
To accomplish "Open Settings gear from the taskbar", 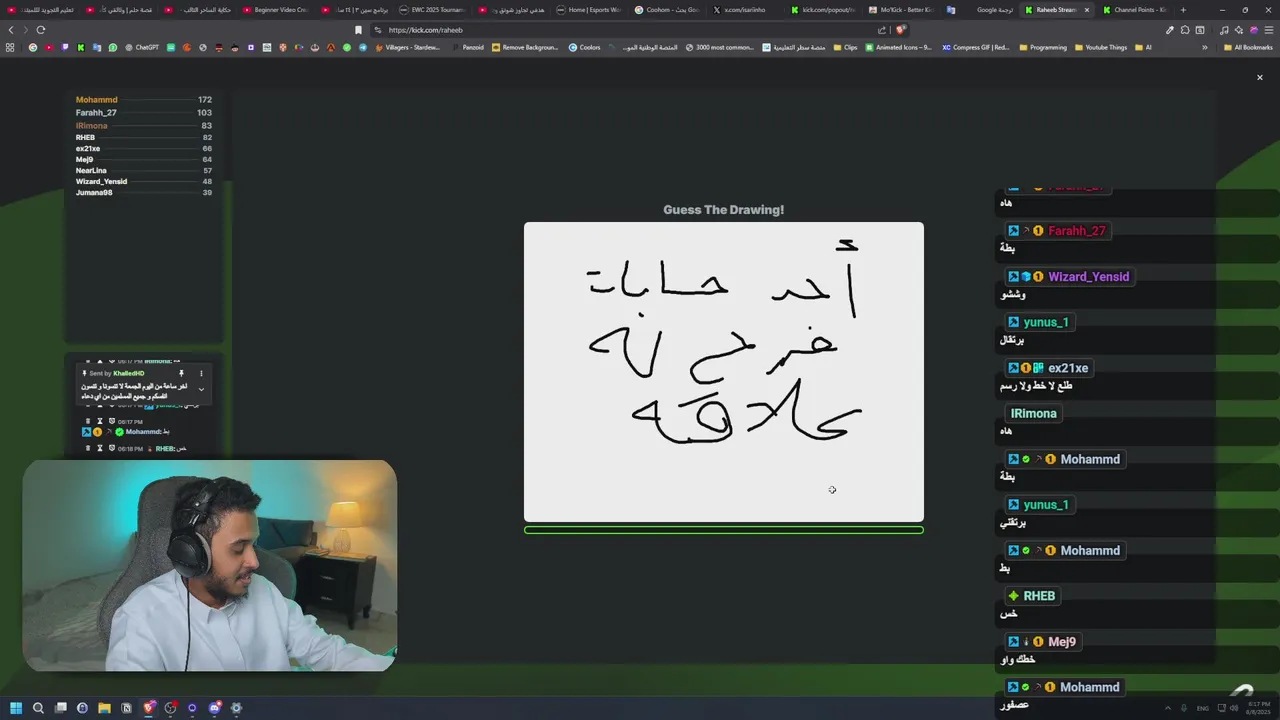I will pos(236,708).
